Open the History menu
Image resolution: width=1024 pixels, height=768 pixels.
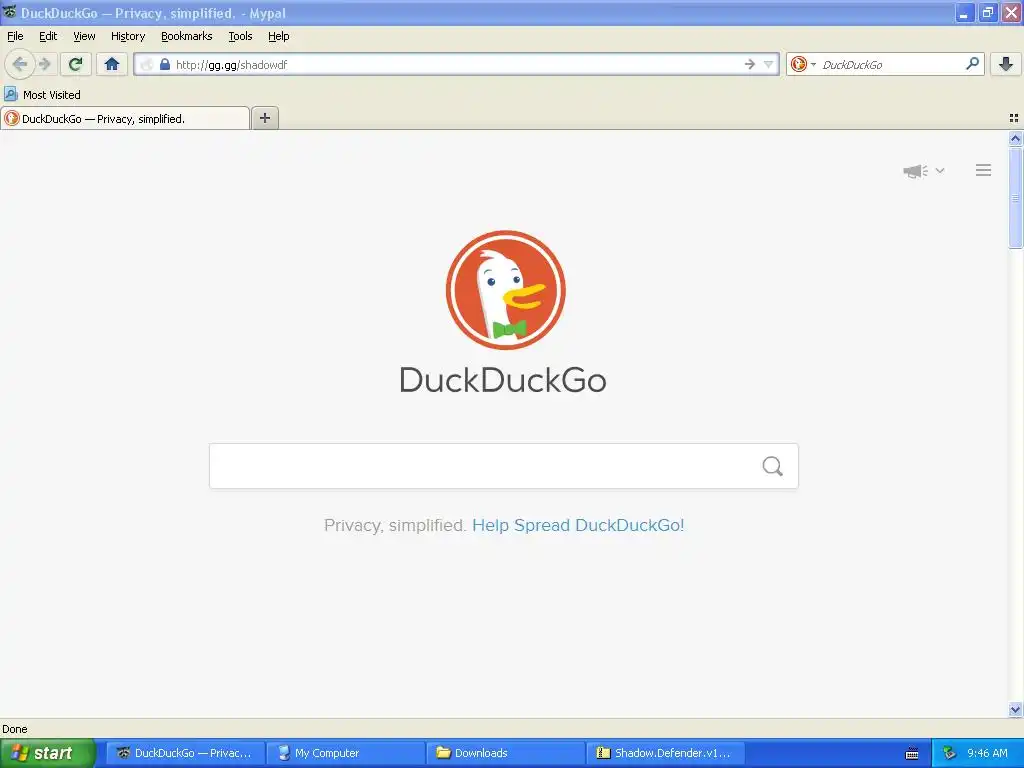pos(128,36)
